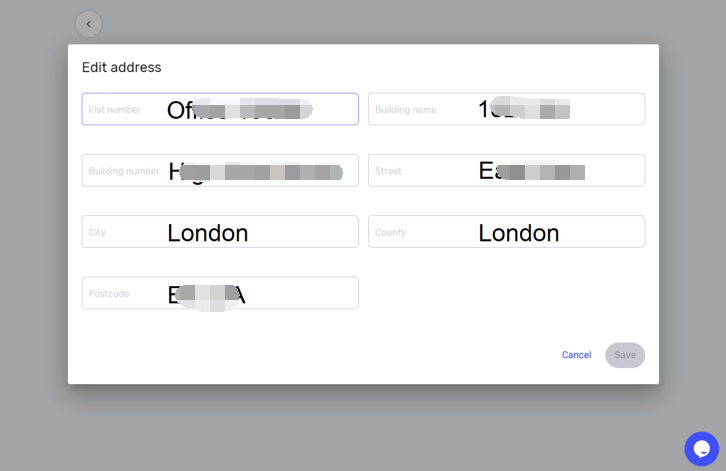Click the value text in Building name field
The width and height of the screenshot is (726, 471).
tap(524, 109)
